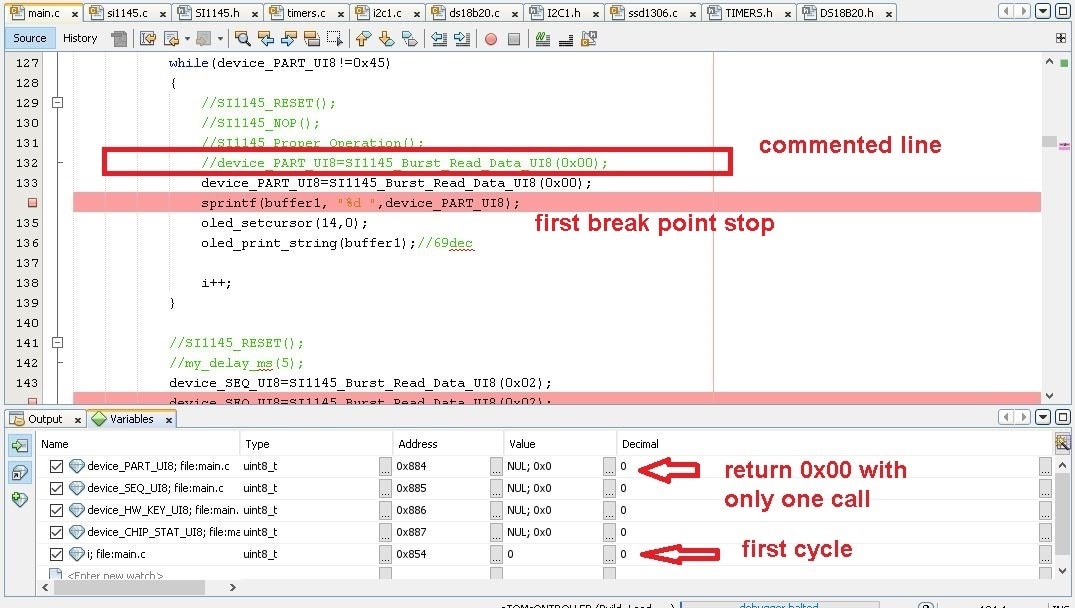1075x608 pixels.
Task: Toggle the checkbox for variable i
Action: [56, 554]
